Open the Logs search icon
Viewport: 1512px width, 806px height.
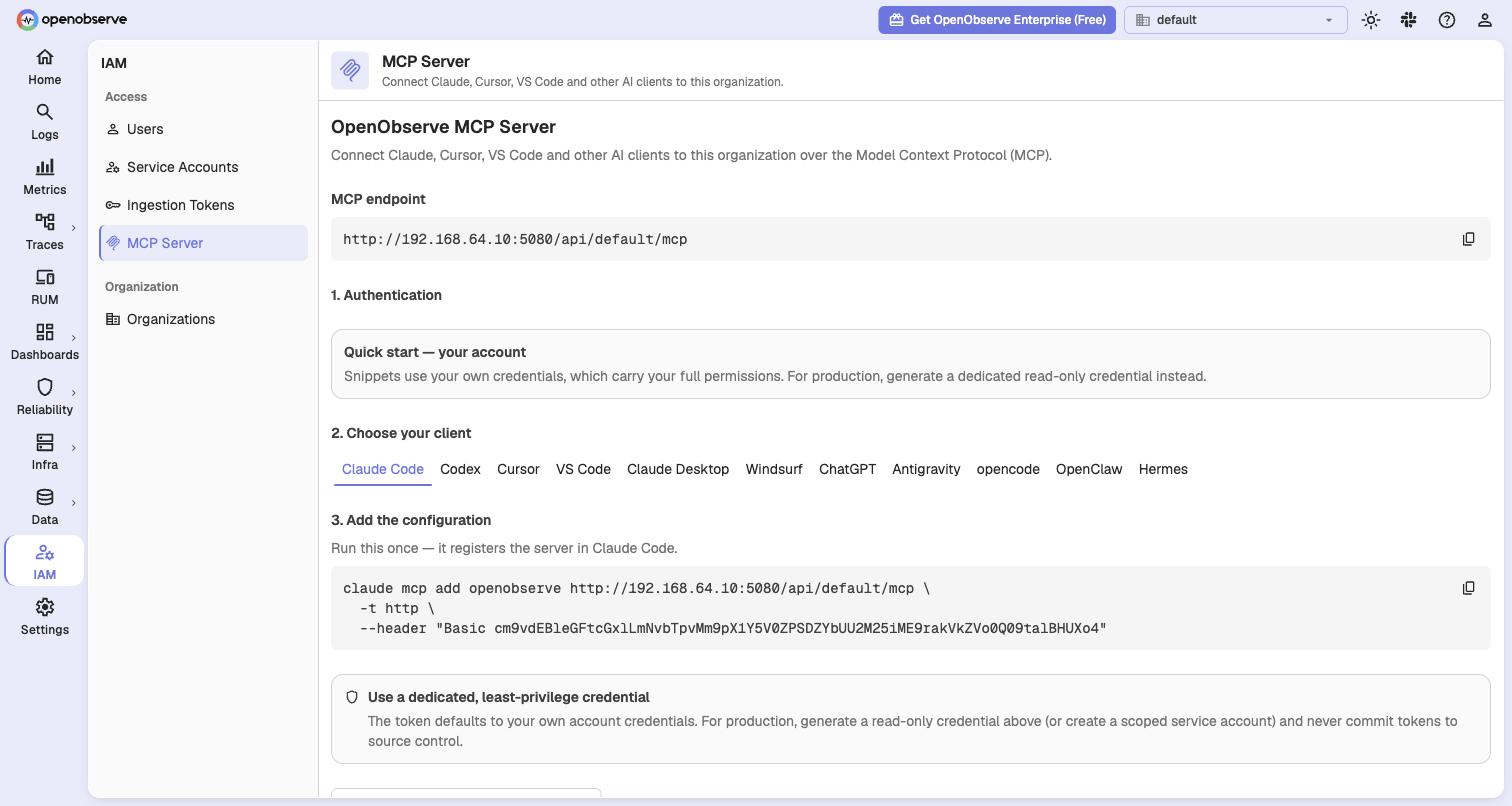[x=44, y=112]
